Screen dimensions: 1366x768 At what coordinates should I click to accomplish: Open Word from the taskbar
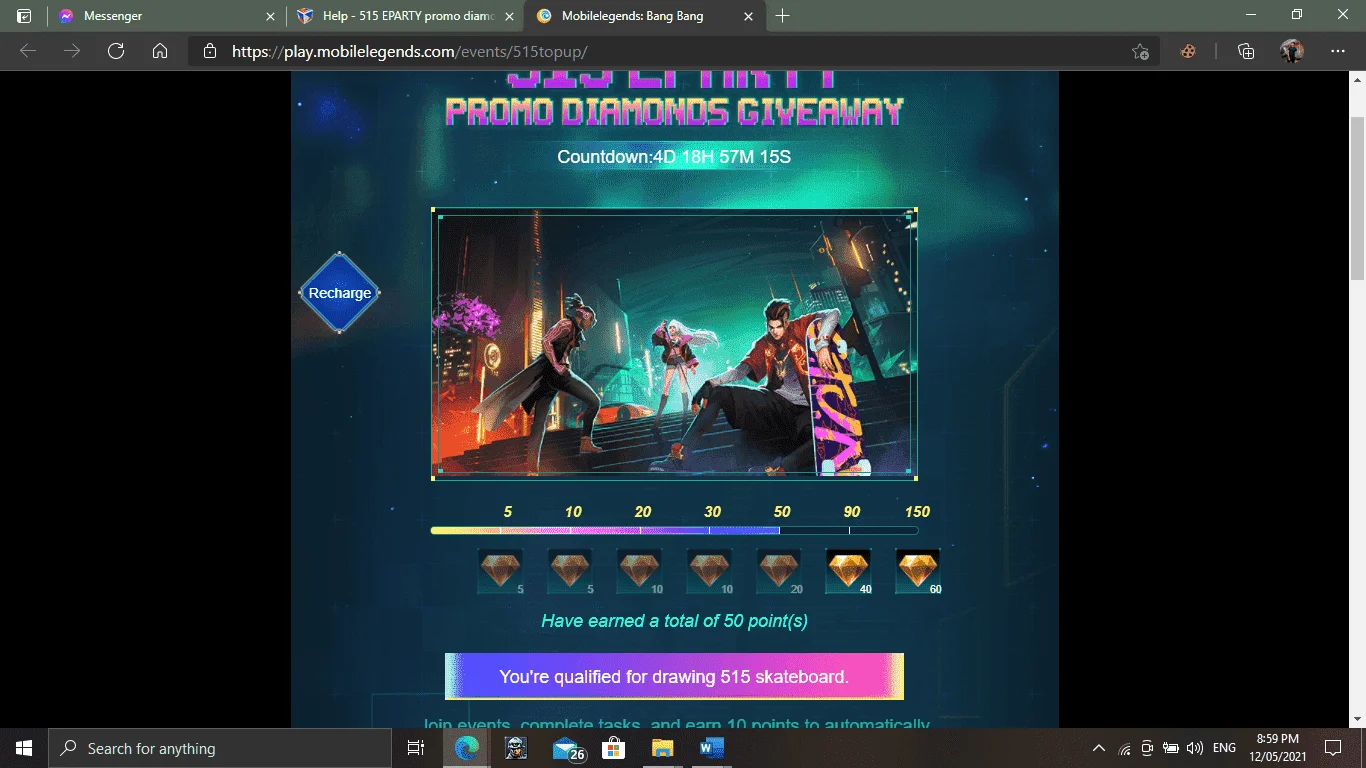coord(711,748)
